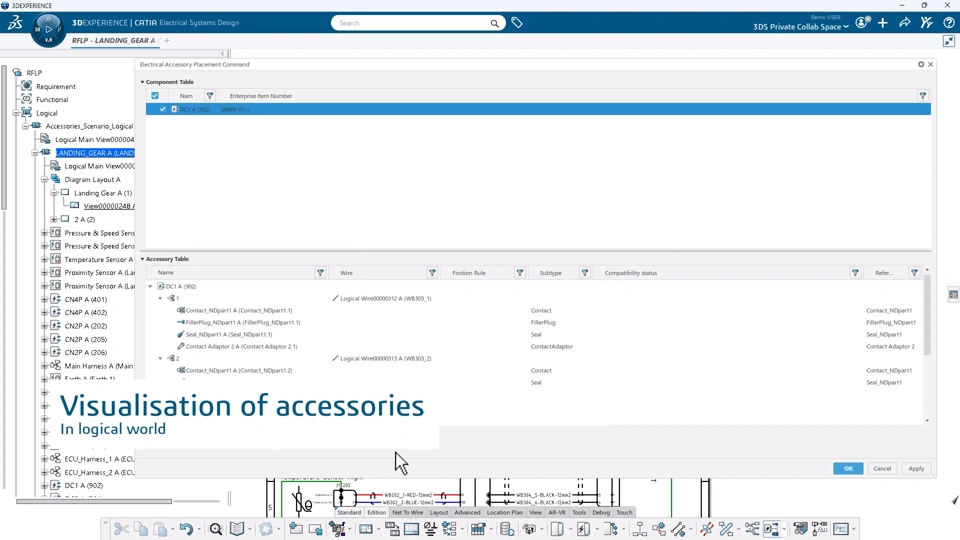960x540 pixels.
Task: Click the tag icon beside search bar
Action: [517, 23]
